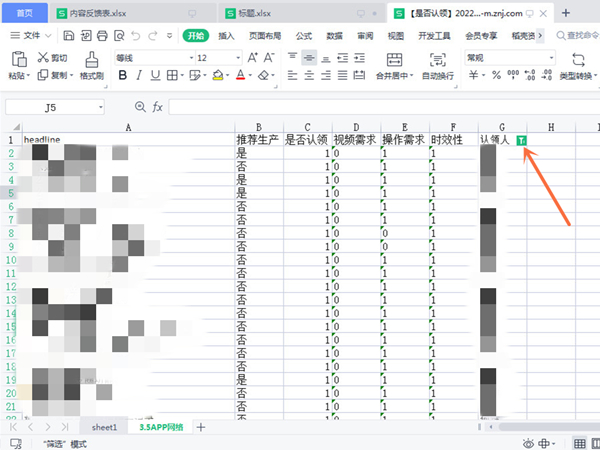
Task: Open the 数据 ribbon tab
Action: click(334, 35)
